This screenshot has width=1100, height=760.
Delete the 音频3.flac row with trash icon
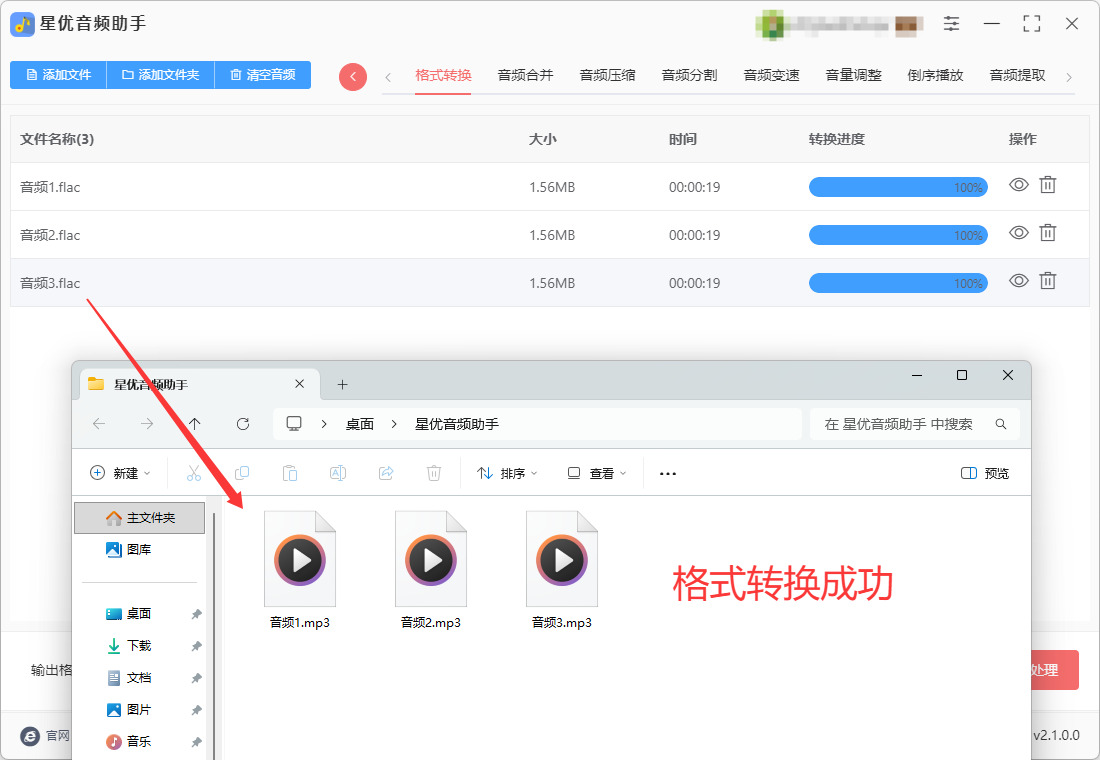(x=1047, y=281)
